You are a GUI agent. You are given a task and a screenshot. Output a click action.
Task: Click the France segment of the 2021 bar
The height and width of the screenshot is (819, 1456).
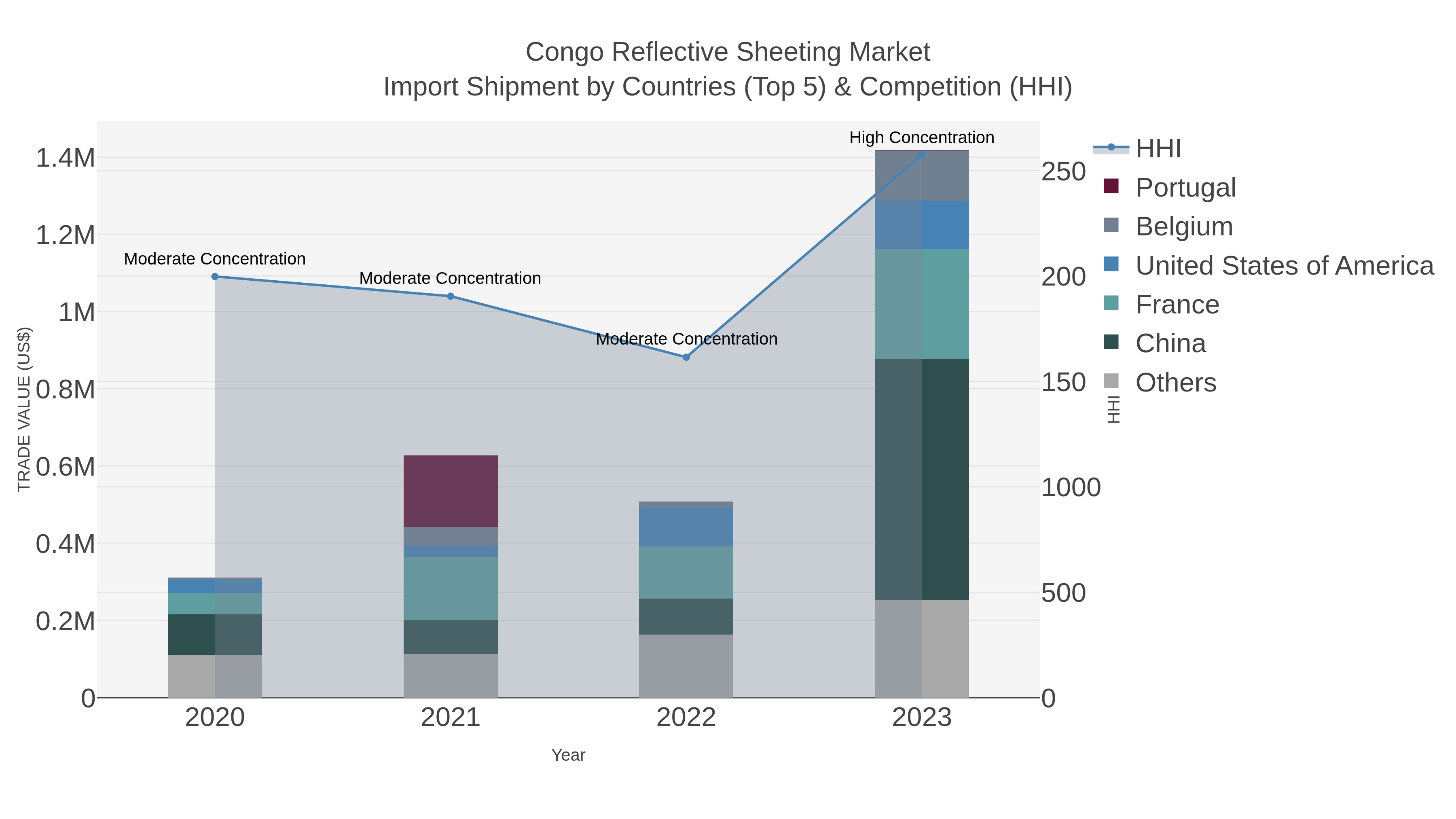[451, 588]
